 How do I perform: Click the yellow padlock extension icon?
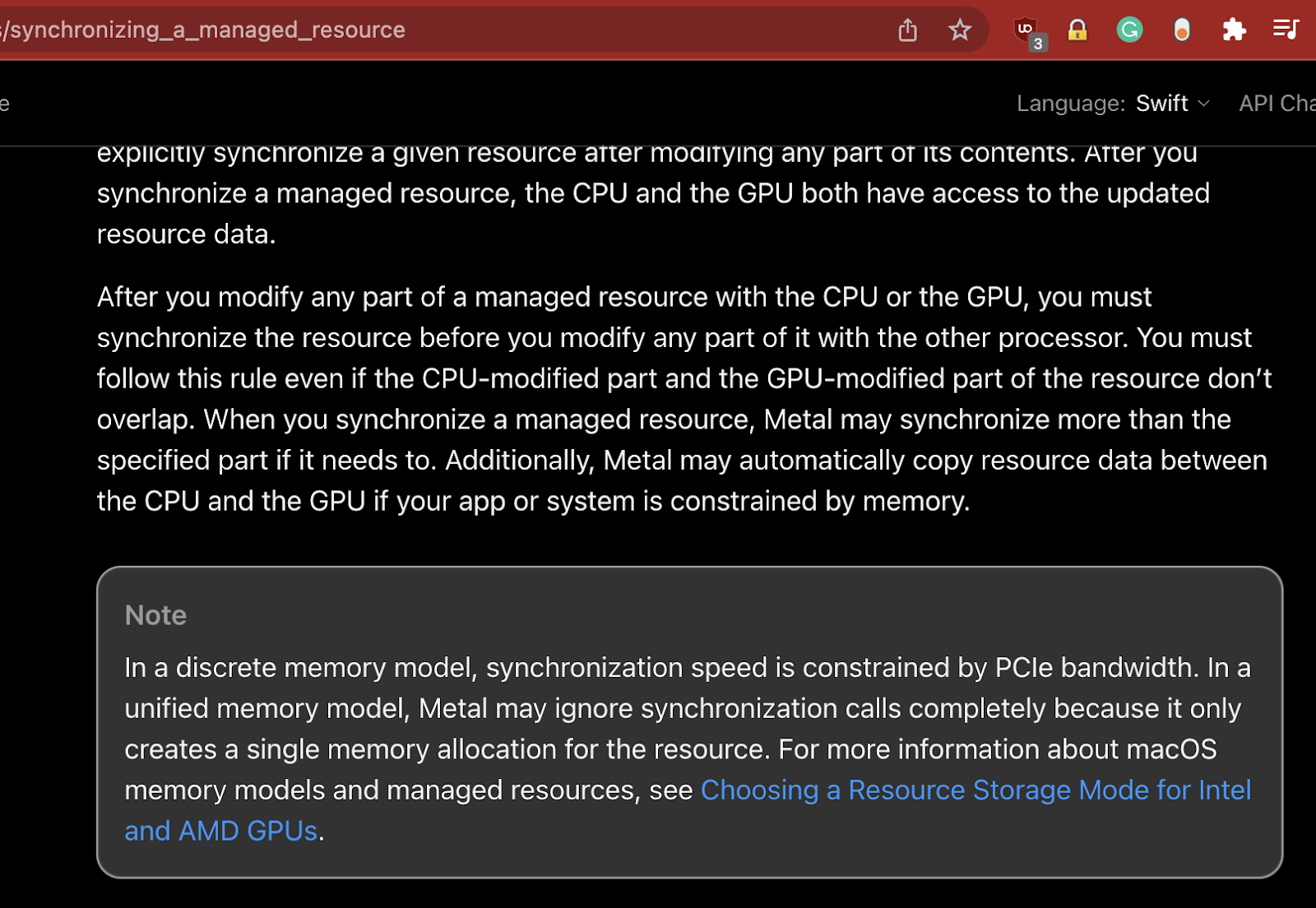coord(1077,30)
